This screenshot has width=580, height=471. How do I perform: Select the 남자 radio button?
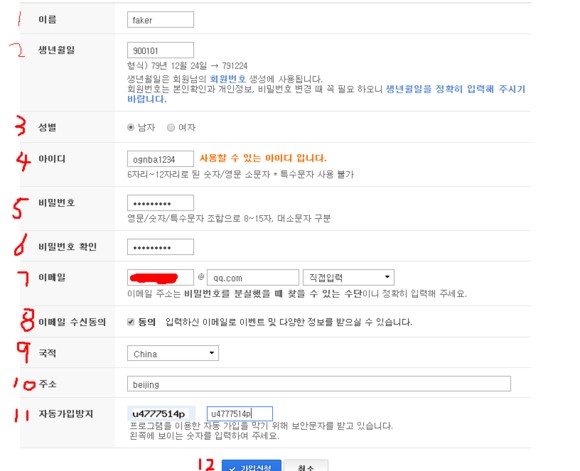click(x=131, y=127)
